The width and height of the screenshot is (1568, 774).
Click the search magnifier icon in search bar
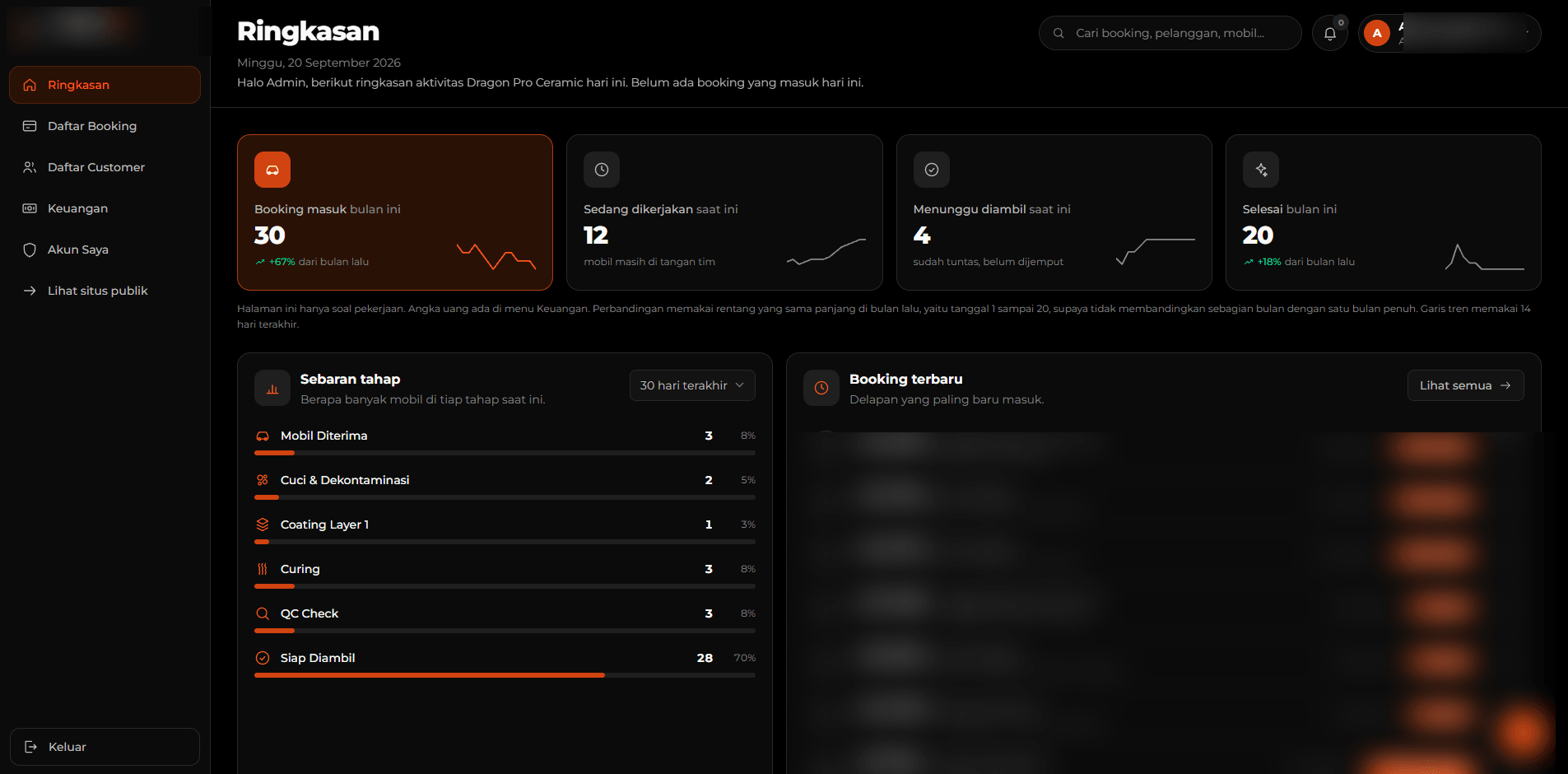coord(1059,33)
